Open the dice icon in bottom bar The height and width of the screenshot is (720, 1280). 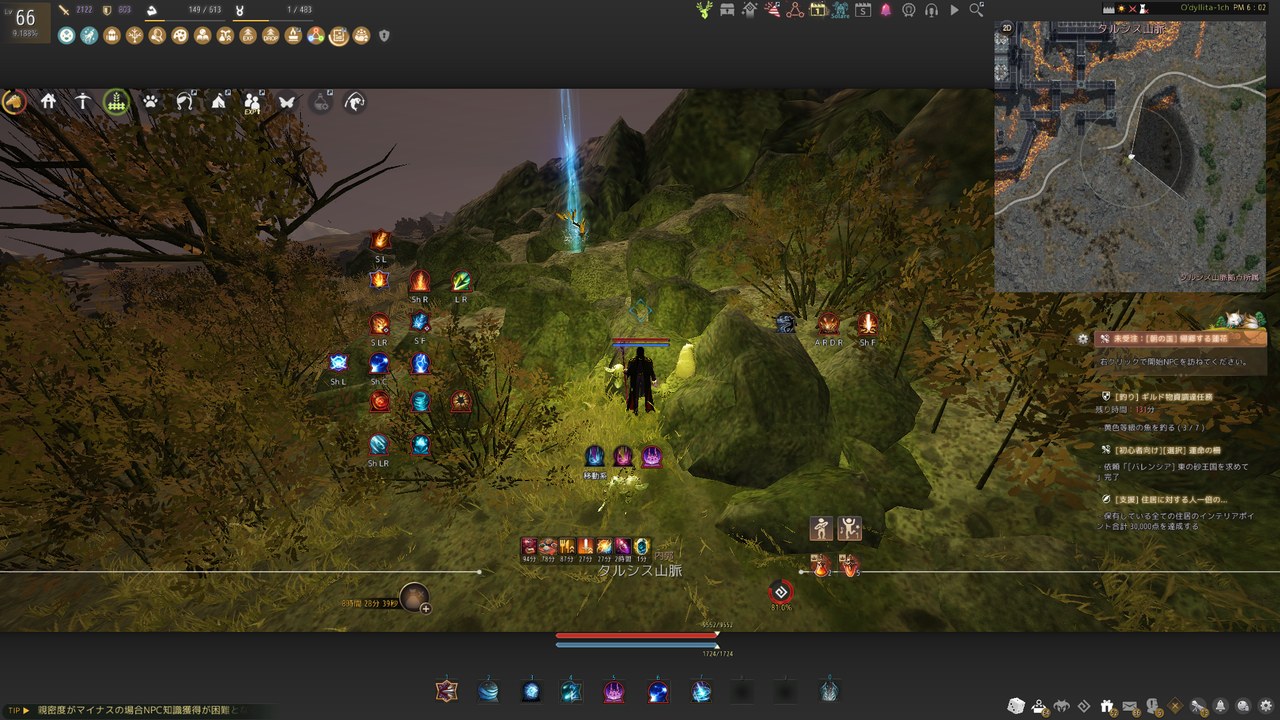pos(1016,706)
